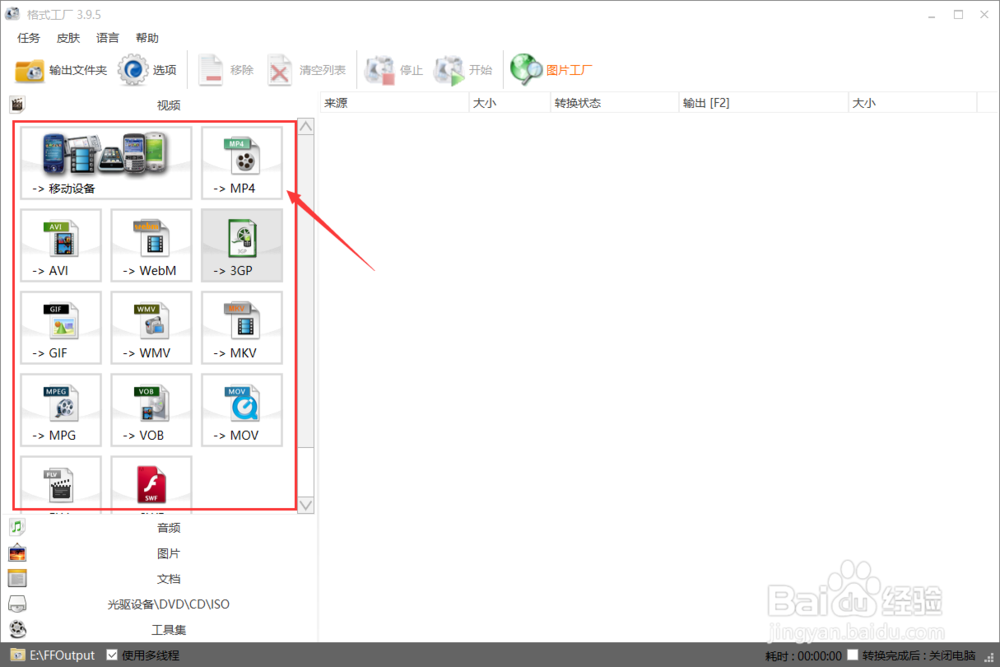Choose convert to WMV
Screen dimensions: 1000x667
pos(151,327)
